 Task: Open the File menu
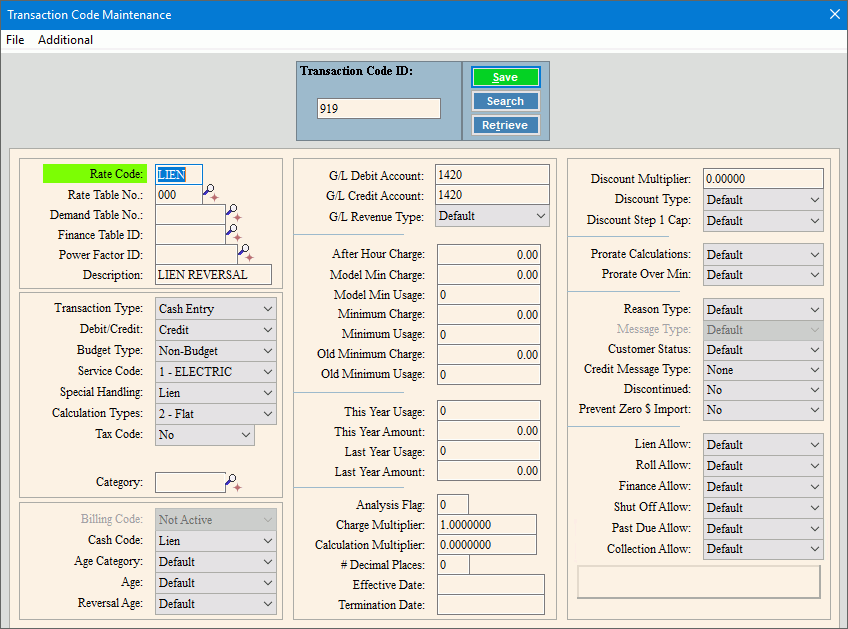15,39
